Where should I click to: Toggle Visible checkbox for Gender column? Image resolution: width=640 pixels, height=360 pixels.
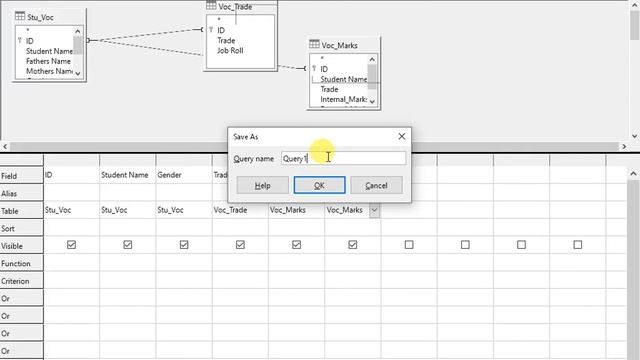coord(184,244)
